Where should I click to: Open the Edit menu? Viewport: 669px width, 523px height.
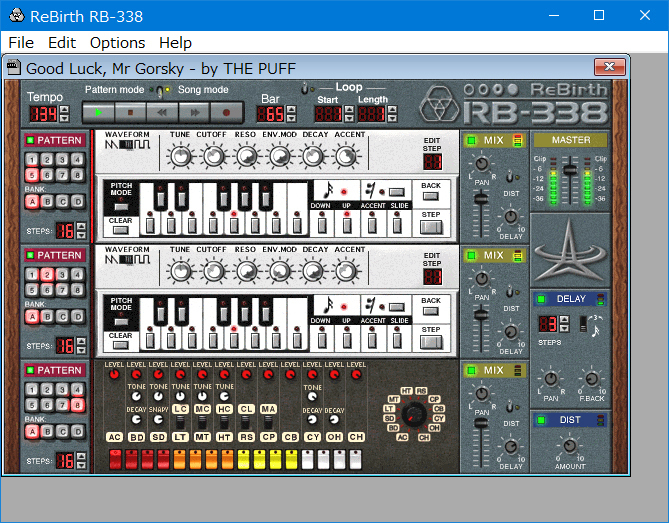[x=62, y=43]
